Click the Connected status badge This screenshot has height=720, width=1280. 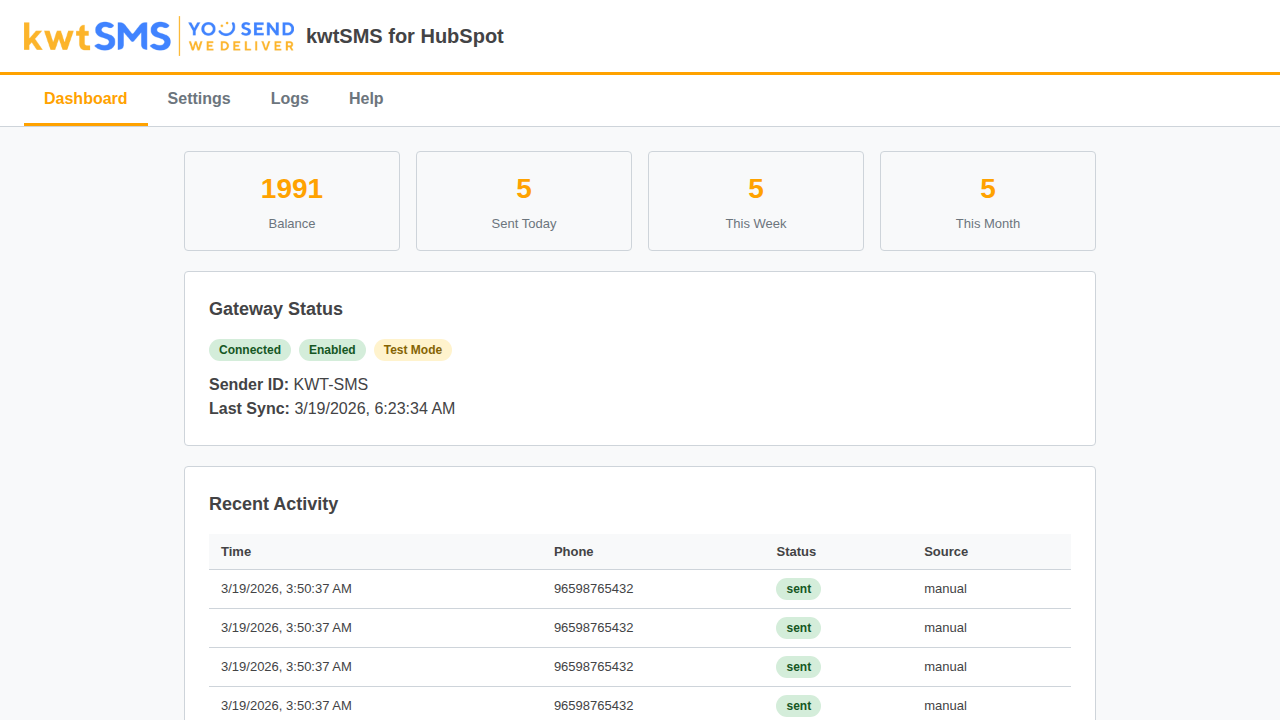pos(250,350)
